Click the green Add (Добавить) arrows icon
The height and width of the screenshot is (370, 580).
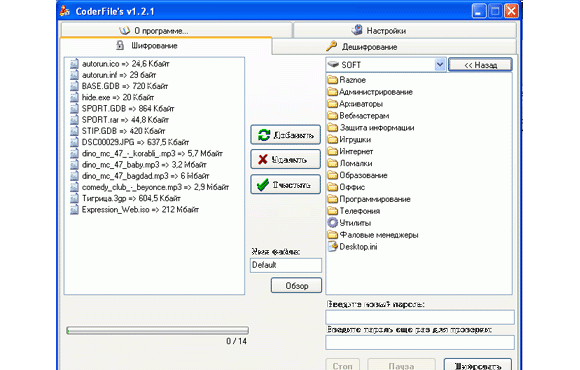[264, 135]
